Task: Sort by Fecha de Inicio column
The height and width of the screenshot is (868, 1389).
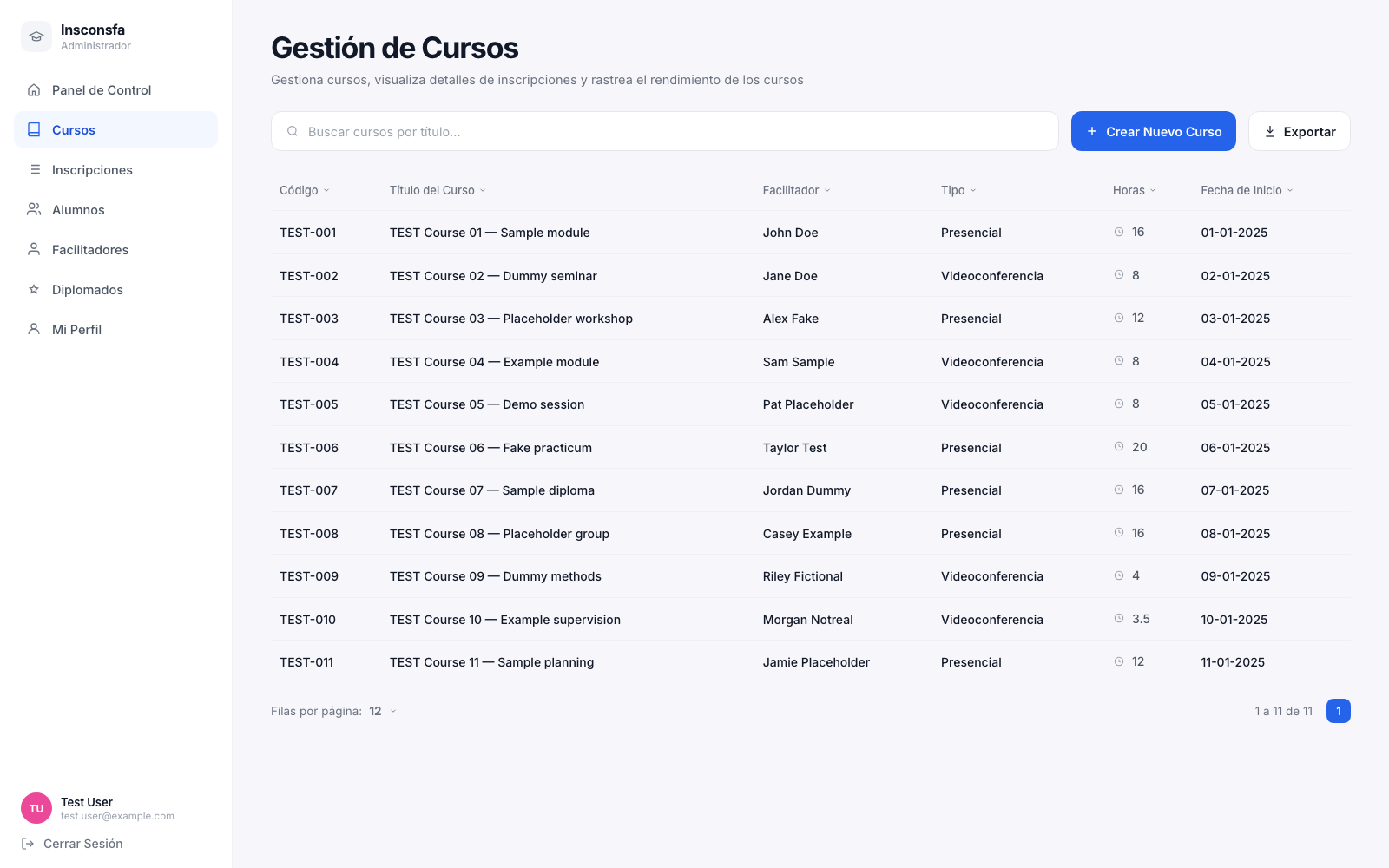Action: 1247,190
